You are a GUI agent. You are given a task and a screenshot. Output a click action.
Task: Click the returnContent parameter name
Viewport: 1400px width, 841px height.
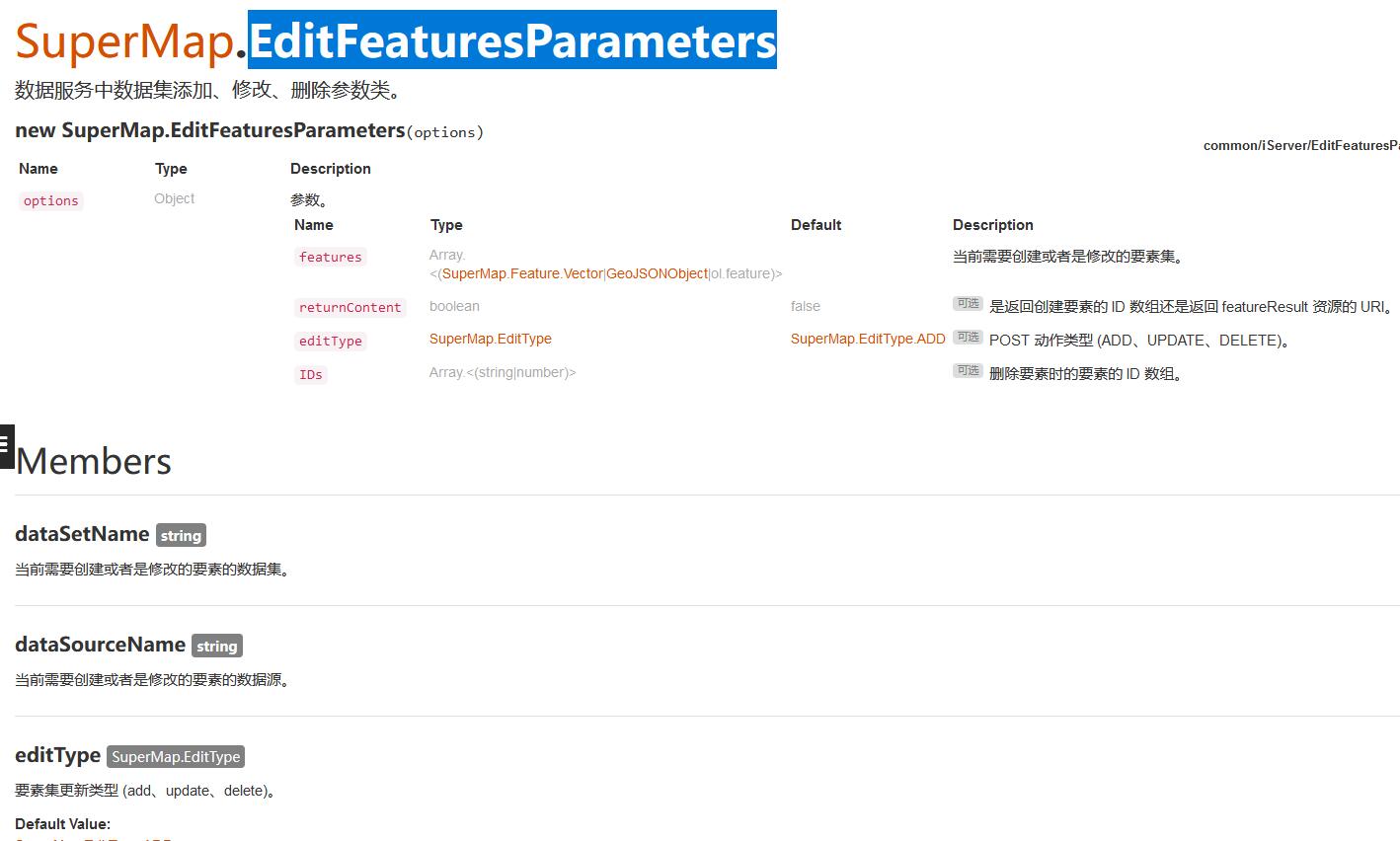point(350,307)
